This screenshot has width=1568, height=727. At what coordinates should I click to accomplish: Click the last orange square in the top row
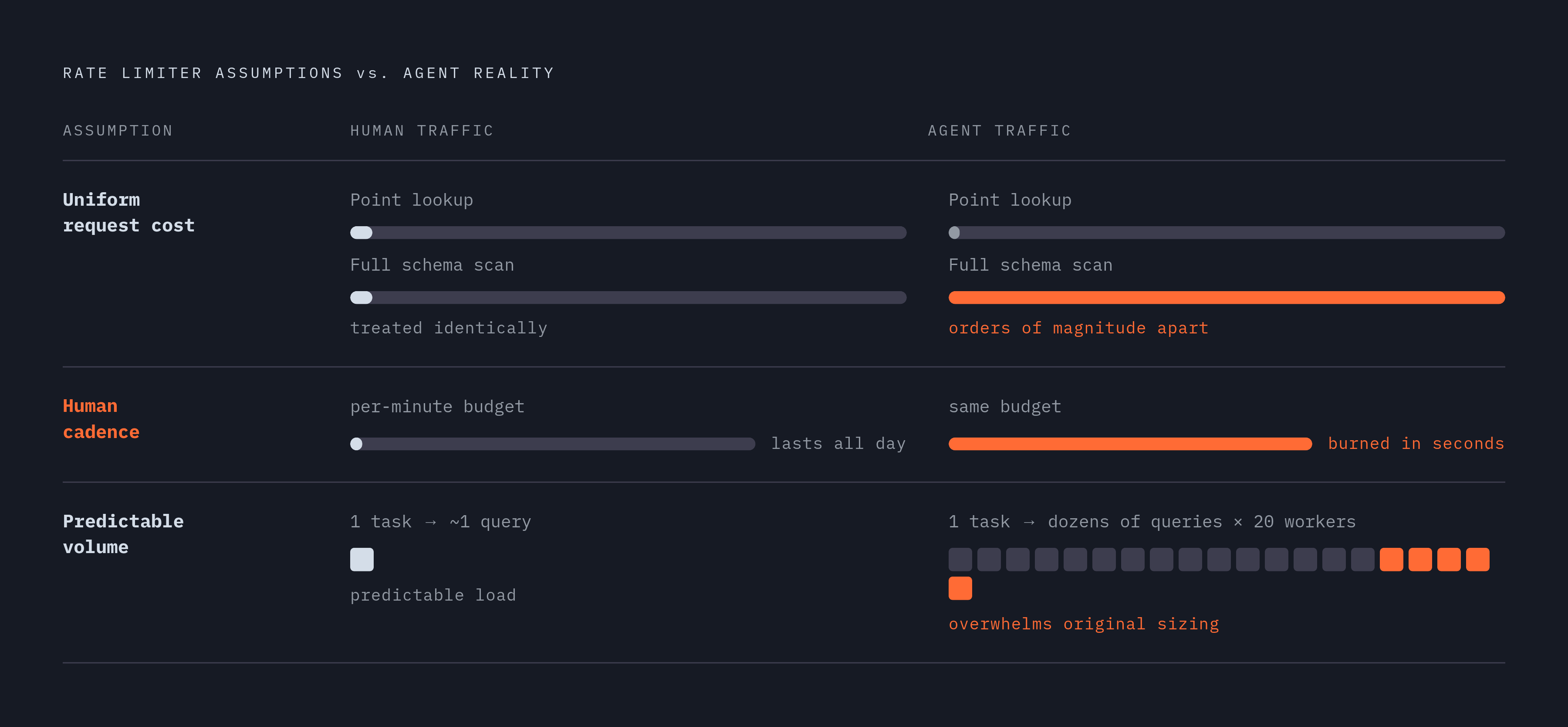[x=1478, y=560]
